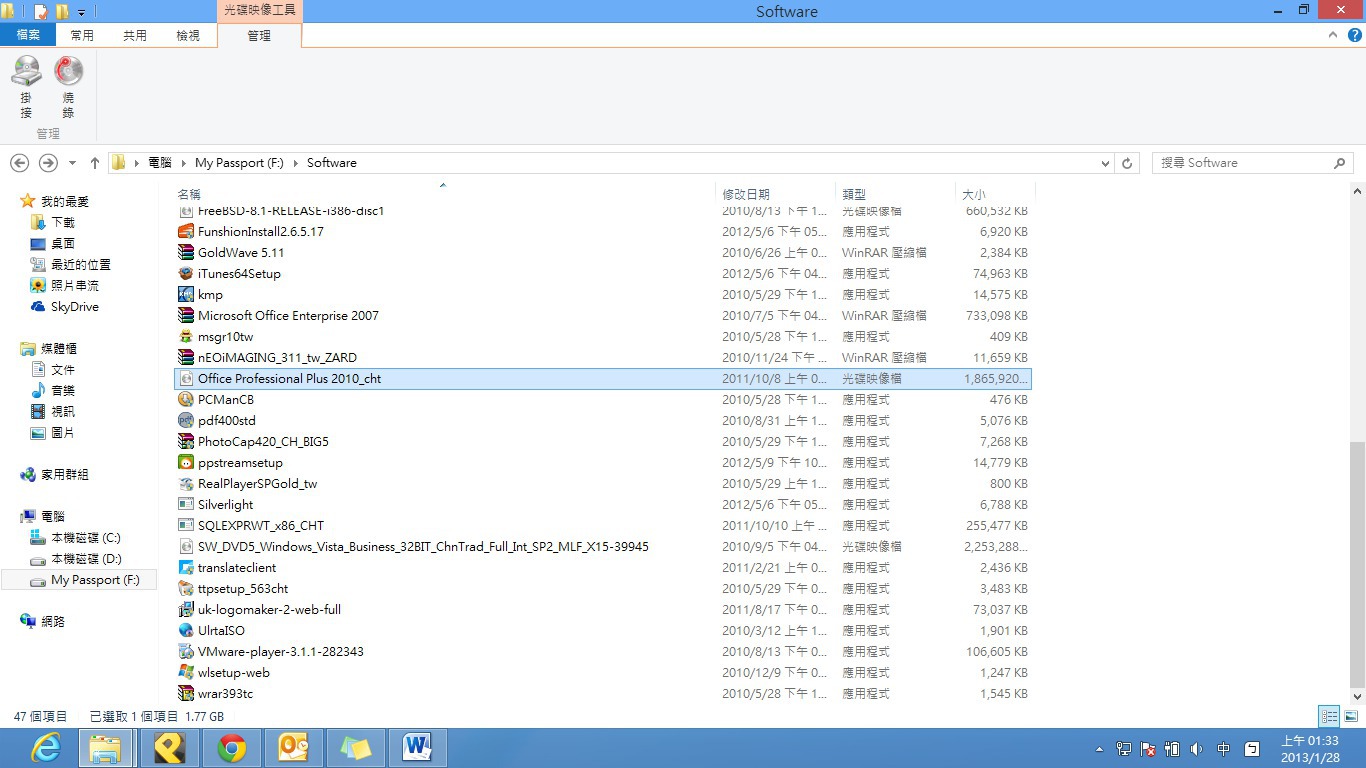Open recent locations dropdown arrow
Viewport: 1366px width, 768px height.
pos(72,163)
